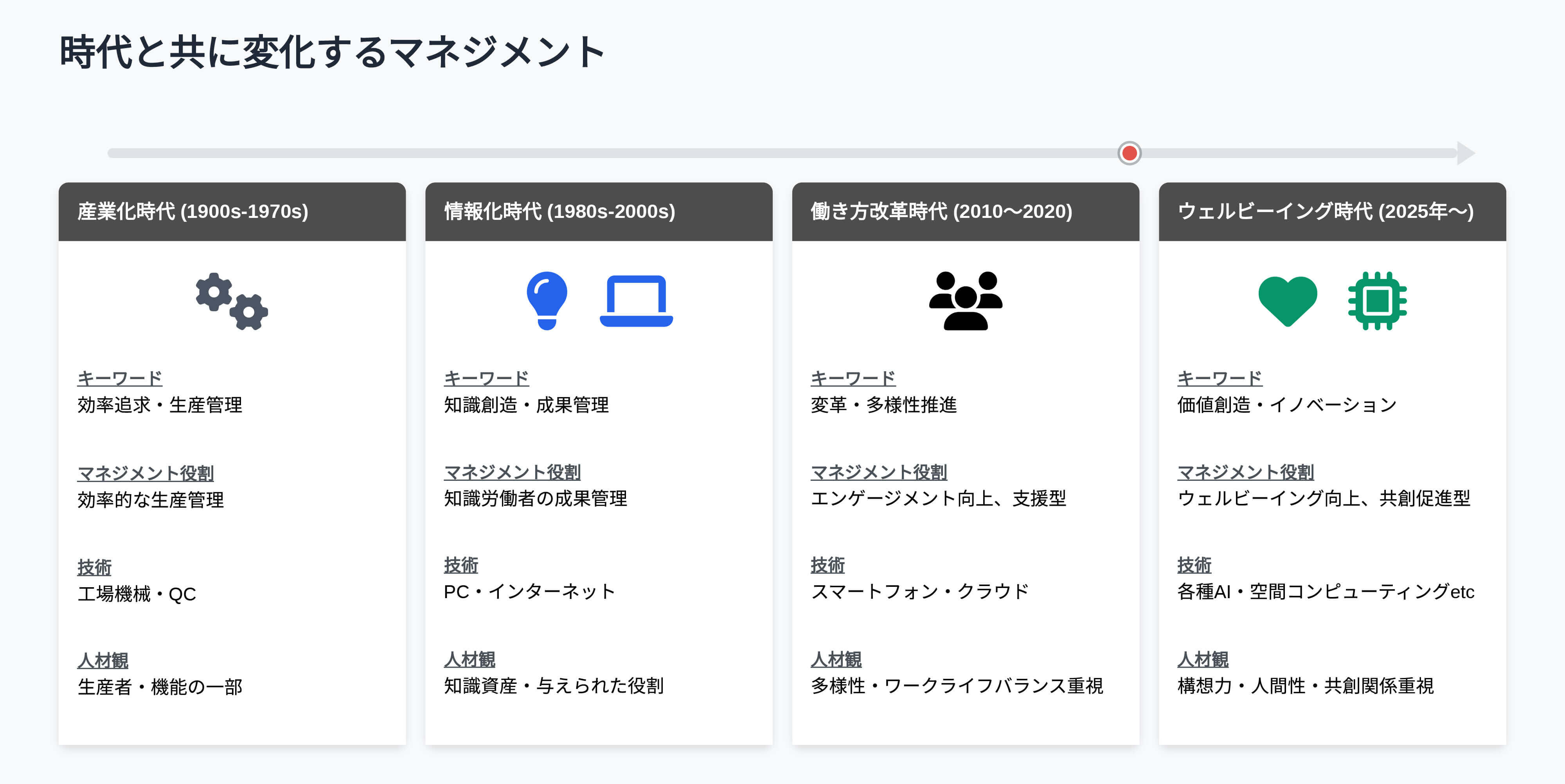The height and width of the screenshot is (784, 1565).
Task: Click text 工場機械・QC
Action: click(137, 593)
